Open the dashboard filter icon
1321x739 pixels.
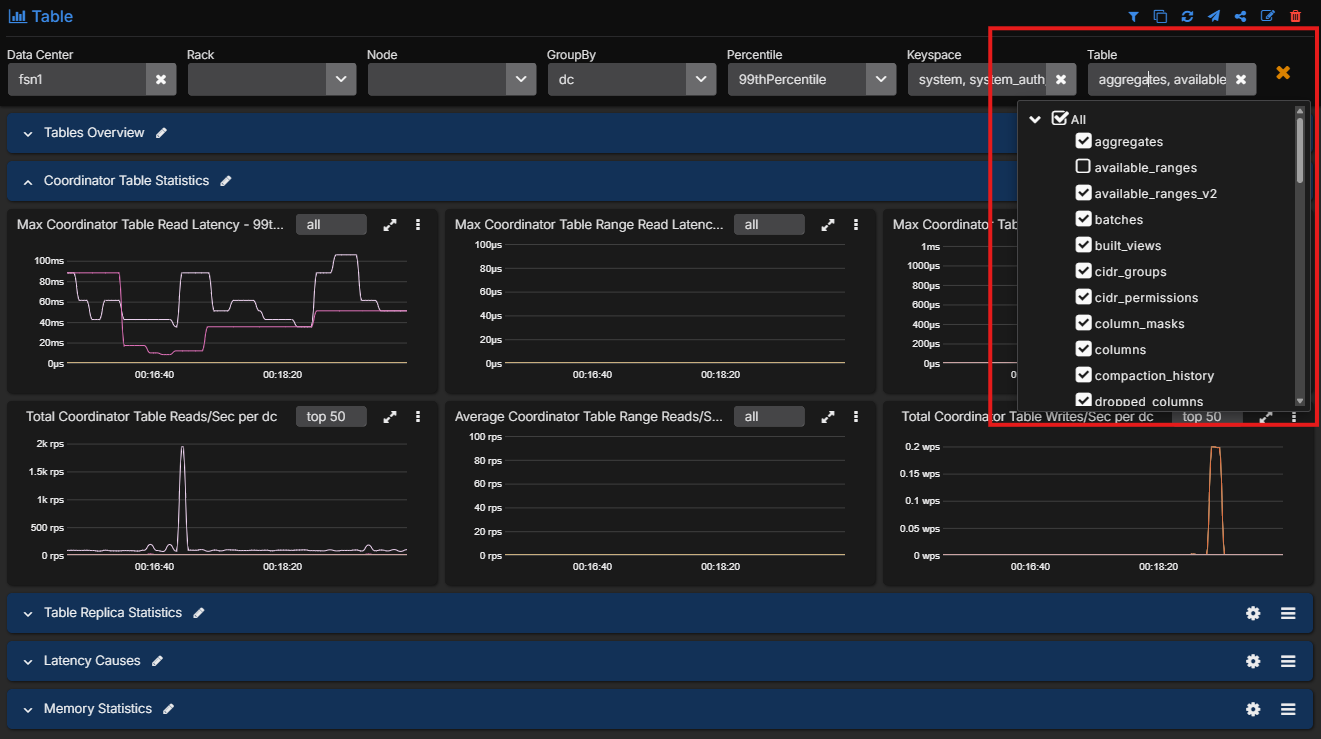[1133, 16]
